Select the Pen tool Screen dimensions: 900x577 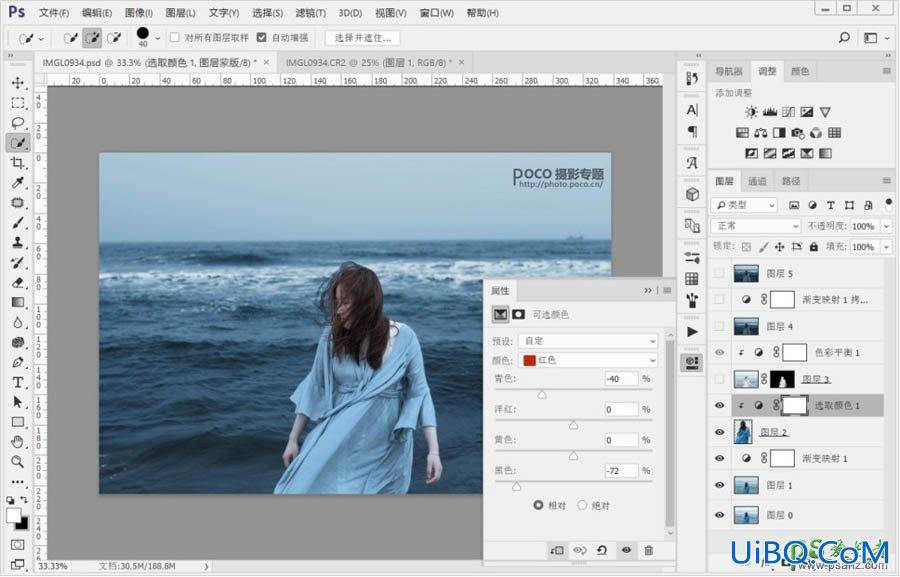point(18,362)
